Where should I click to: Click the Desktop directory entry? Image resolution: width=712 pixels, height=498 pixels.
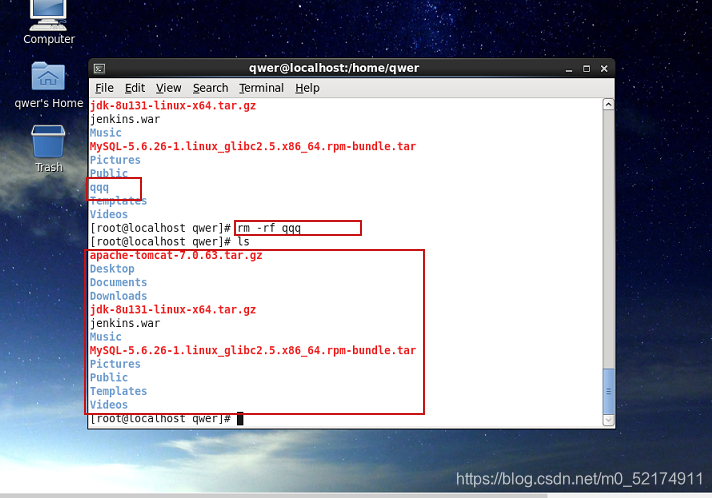pos(112,269)
